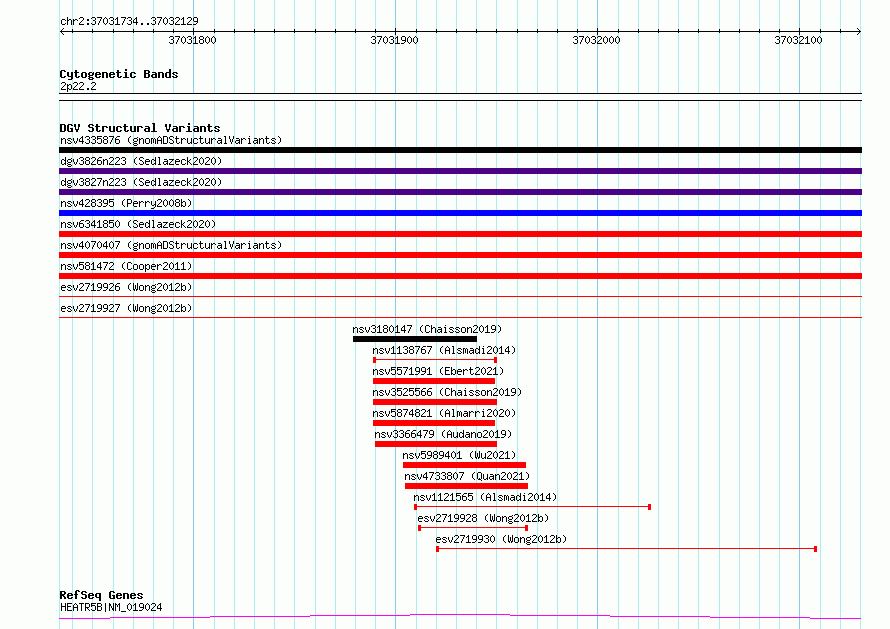Click the black bar under nsv3180147

(x=414, y=339)
